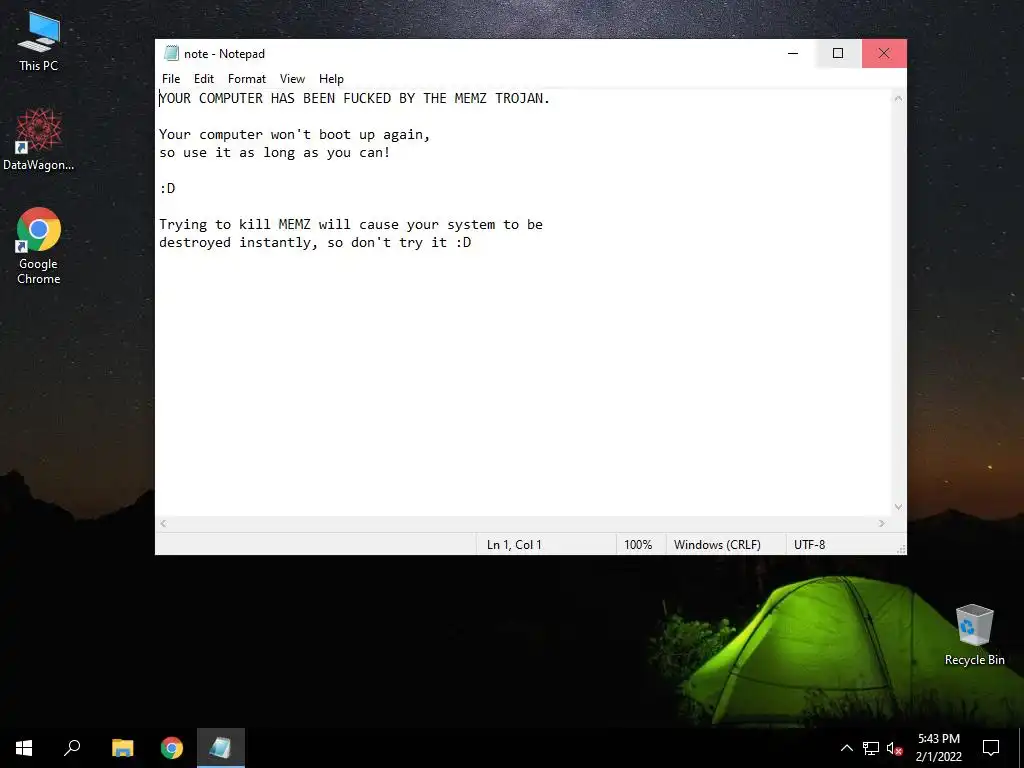Viewport: 1024px width, 768px height.
Task: Open the clock showing 5:43 PM
Action: tap(938, 748)
